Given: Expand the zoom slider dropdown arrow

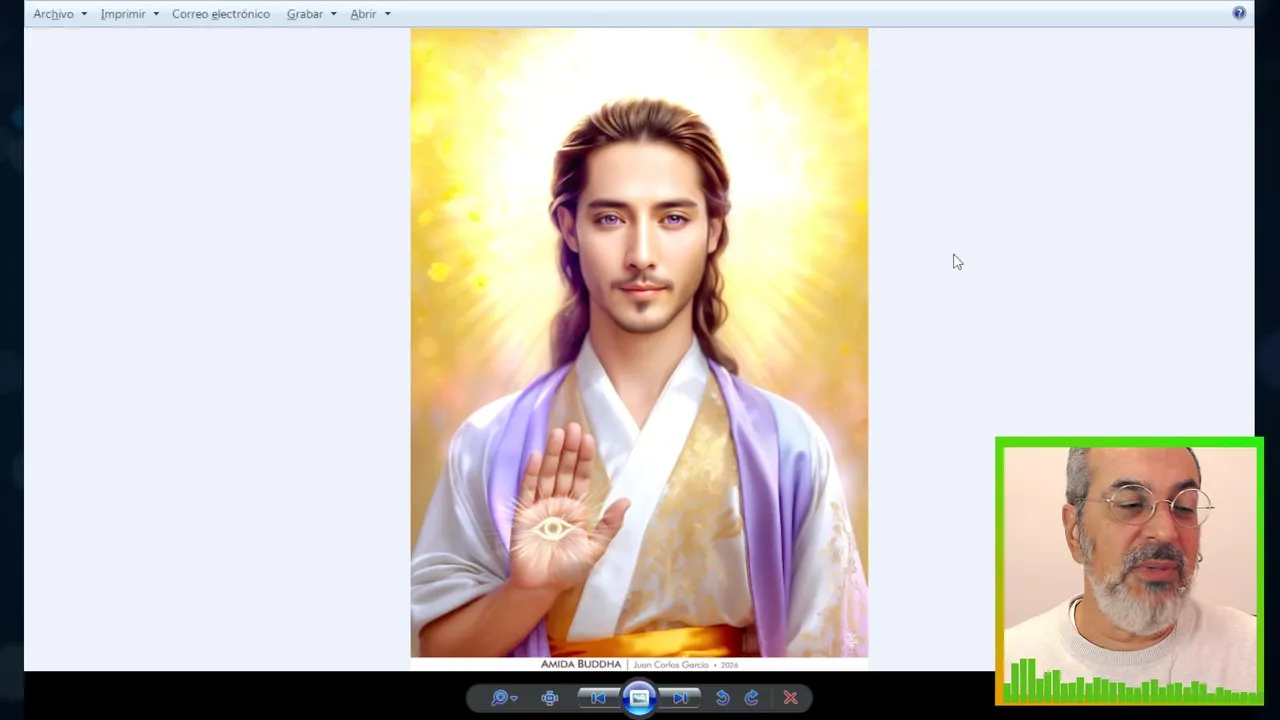Looking at the screenshot, I should pos(514,698).
